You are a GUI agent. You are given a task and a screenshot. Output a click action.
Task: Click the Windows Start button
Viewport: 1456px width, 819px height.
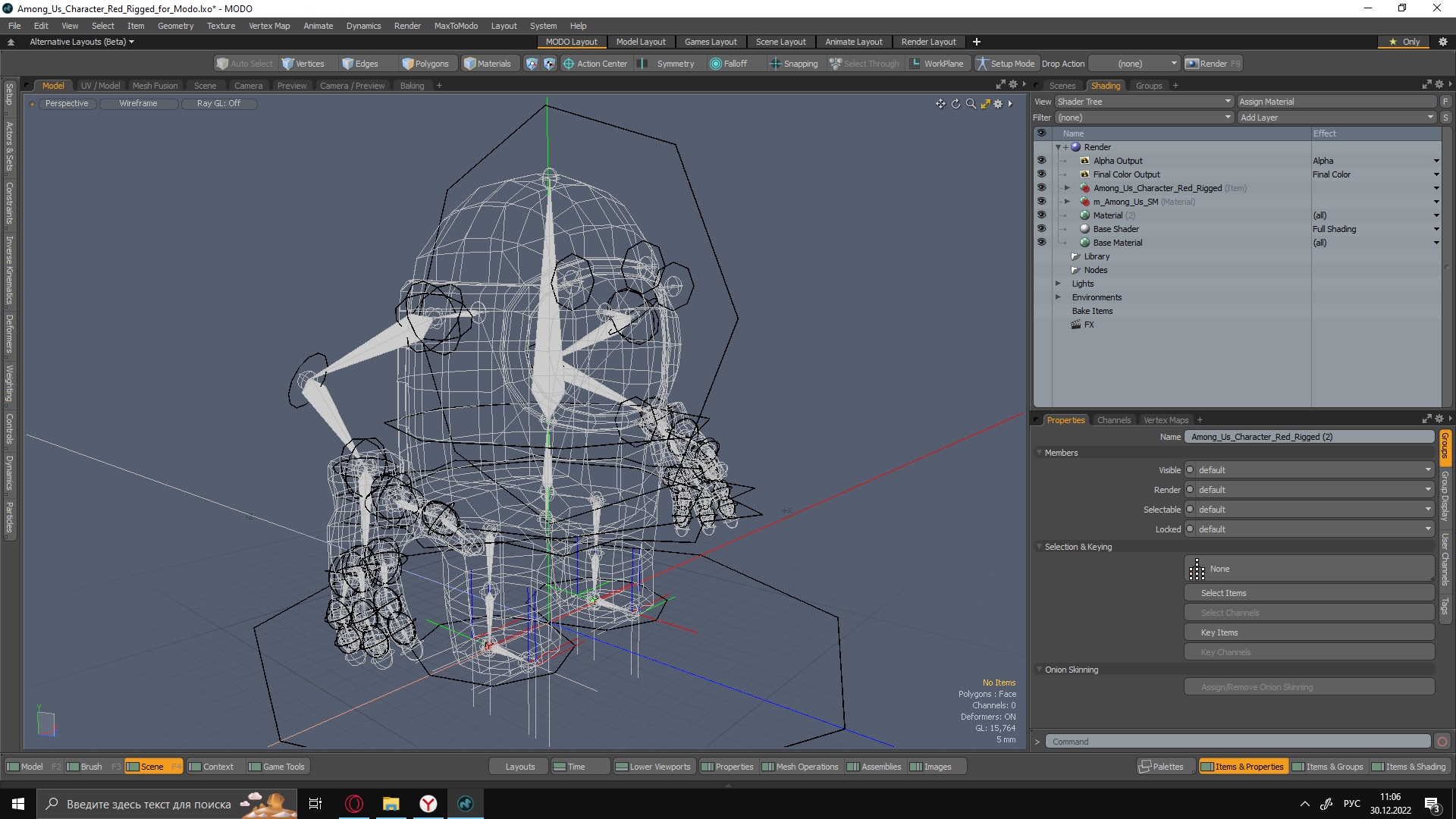pyautogui.click(x=18, y=804)
